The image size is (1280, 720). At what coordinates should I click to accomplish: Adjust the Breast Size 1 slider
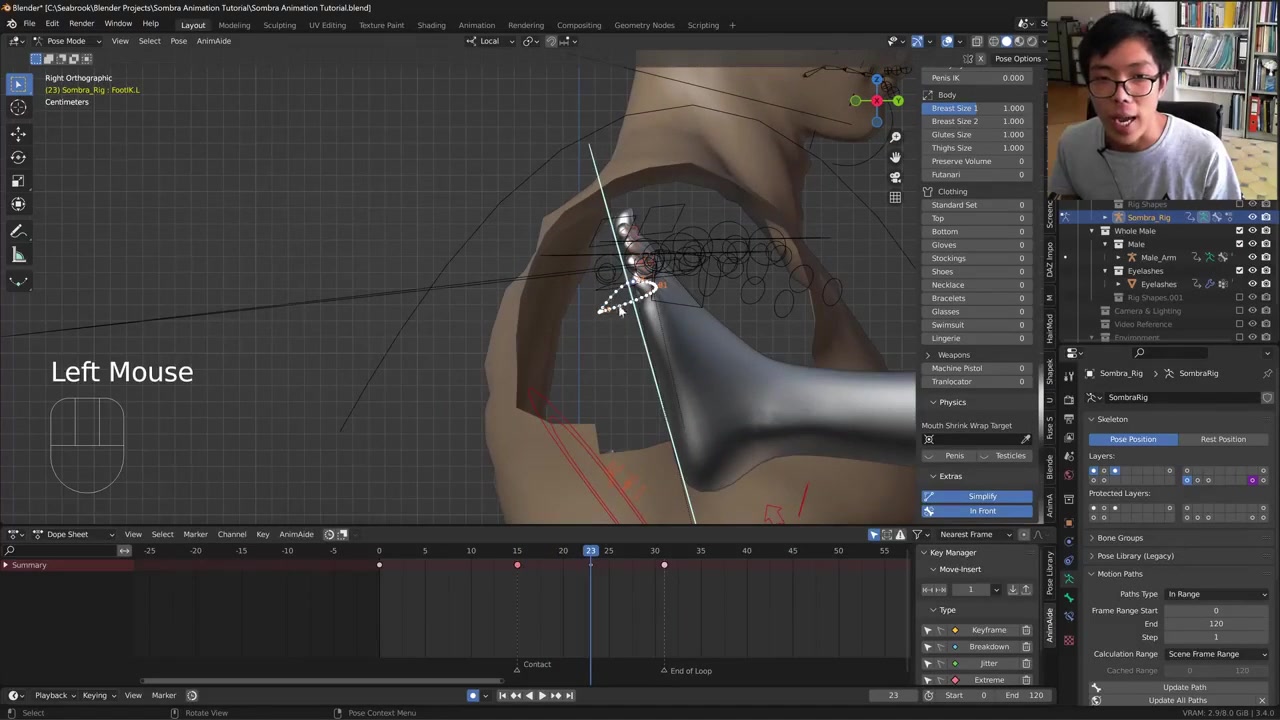click(x=977, y=108)
